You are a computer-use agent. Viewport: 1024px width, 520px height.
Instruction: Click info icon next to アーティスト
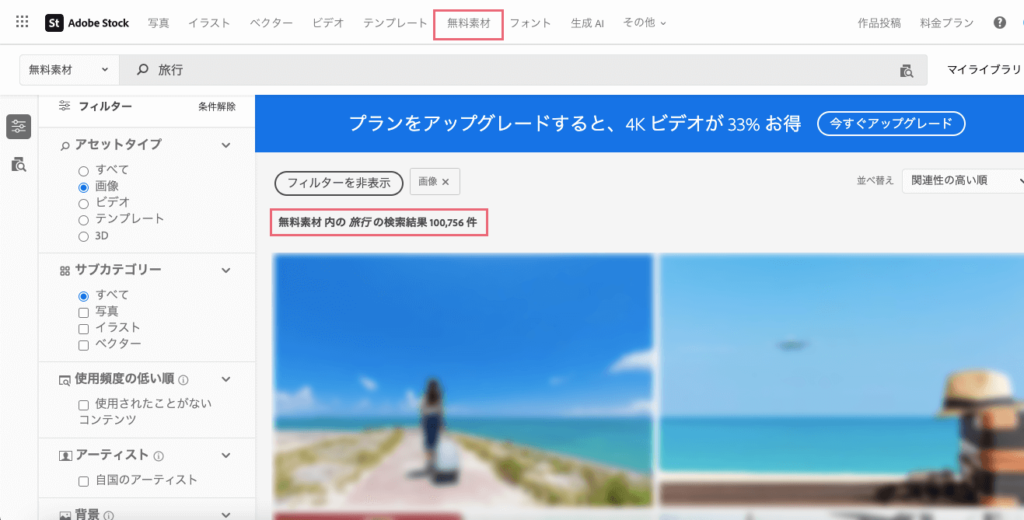pyautogui.click(x=158, y=456)
